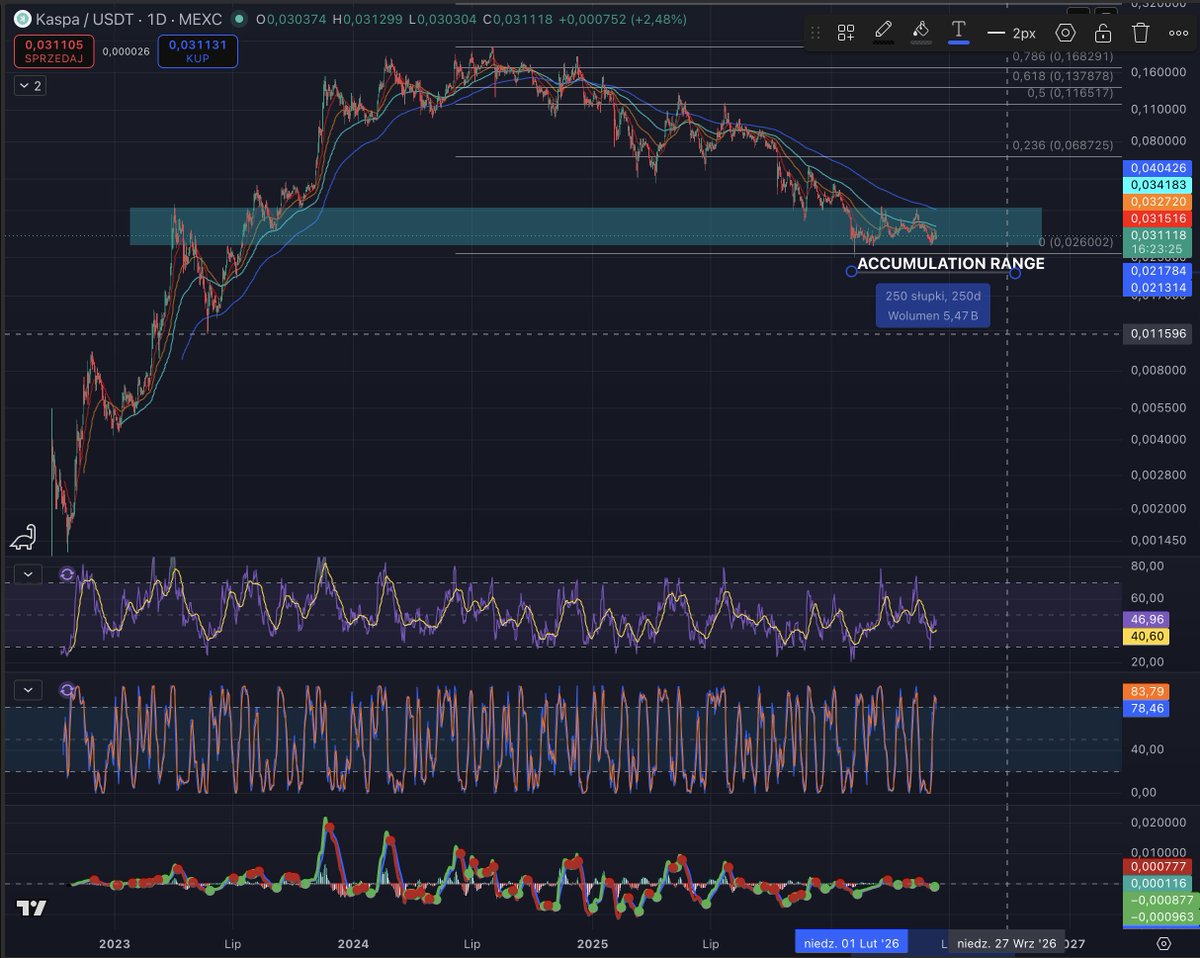Choose the text color T tool
The height and width of the screenshot is (958, 1200).
(959, 31)
